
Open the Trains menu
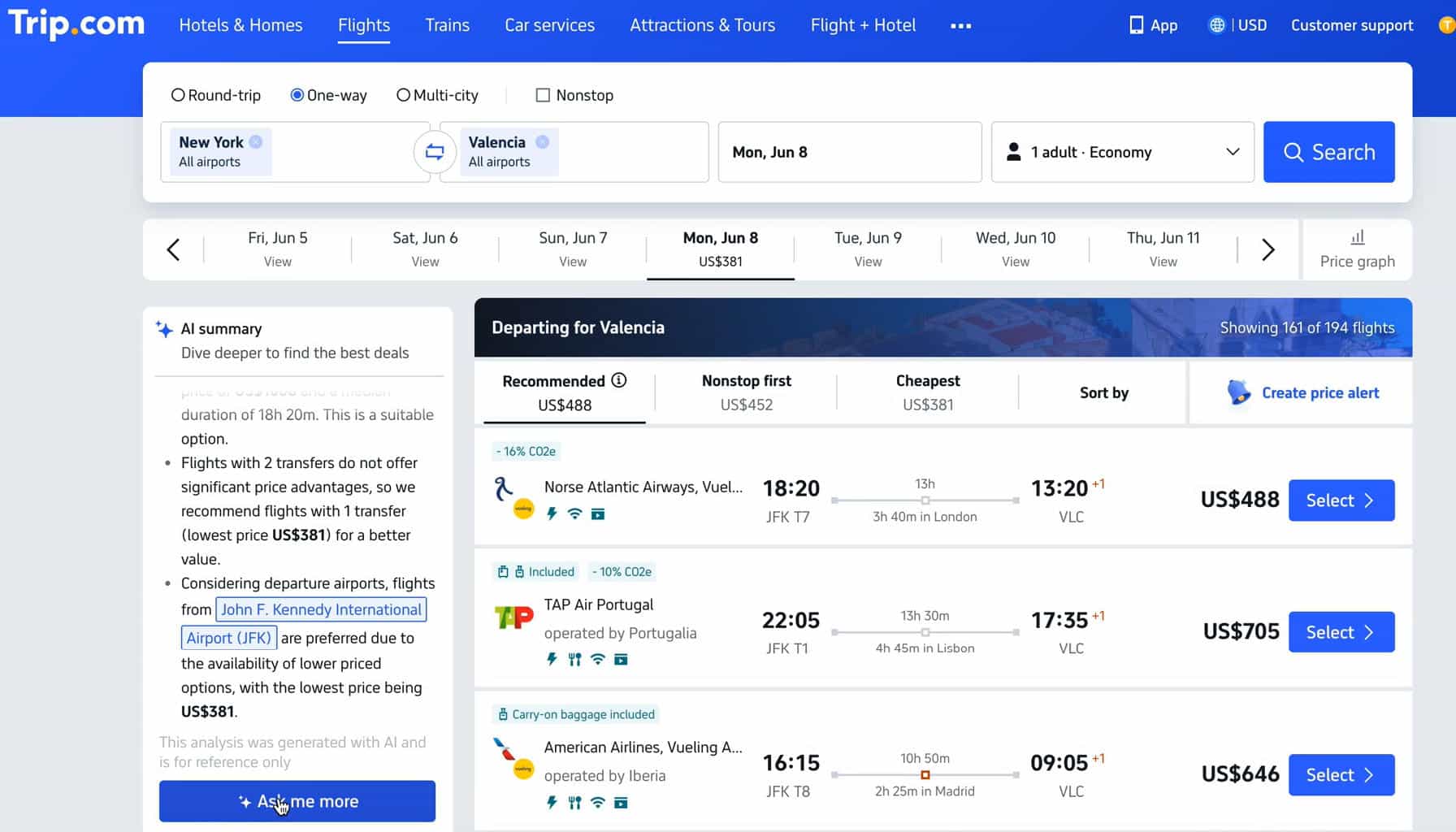448,25
